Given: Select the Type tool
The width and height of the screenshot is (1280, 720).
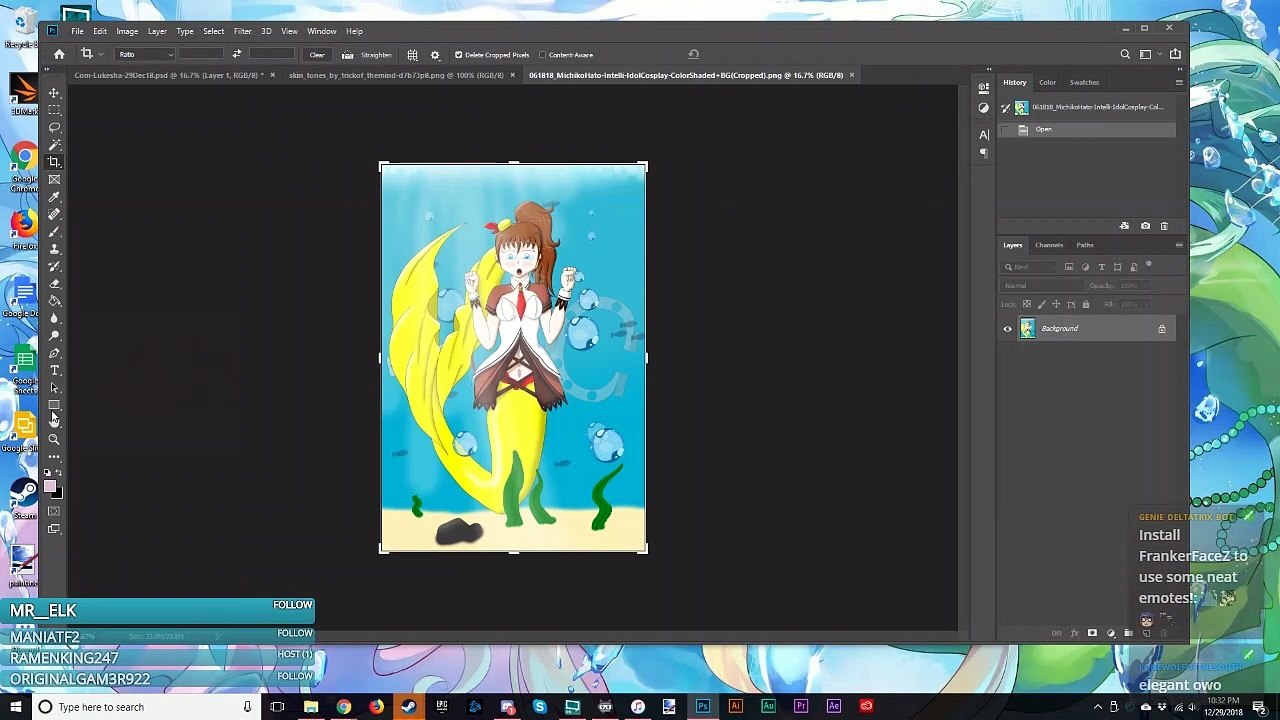Looking at the screenshot, I should (54, 370).
